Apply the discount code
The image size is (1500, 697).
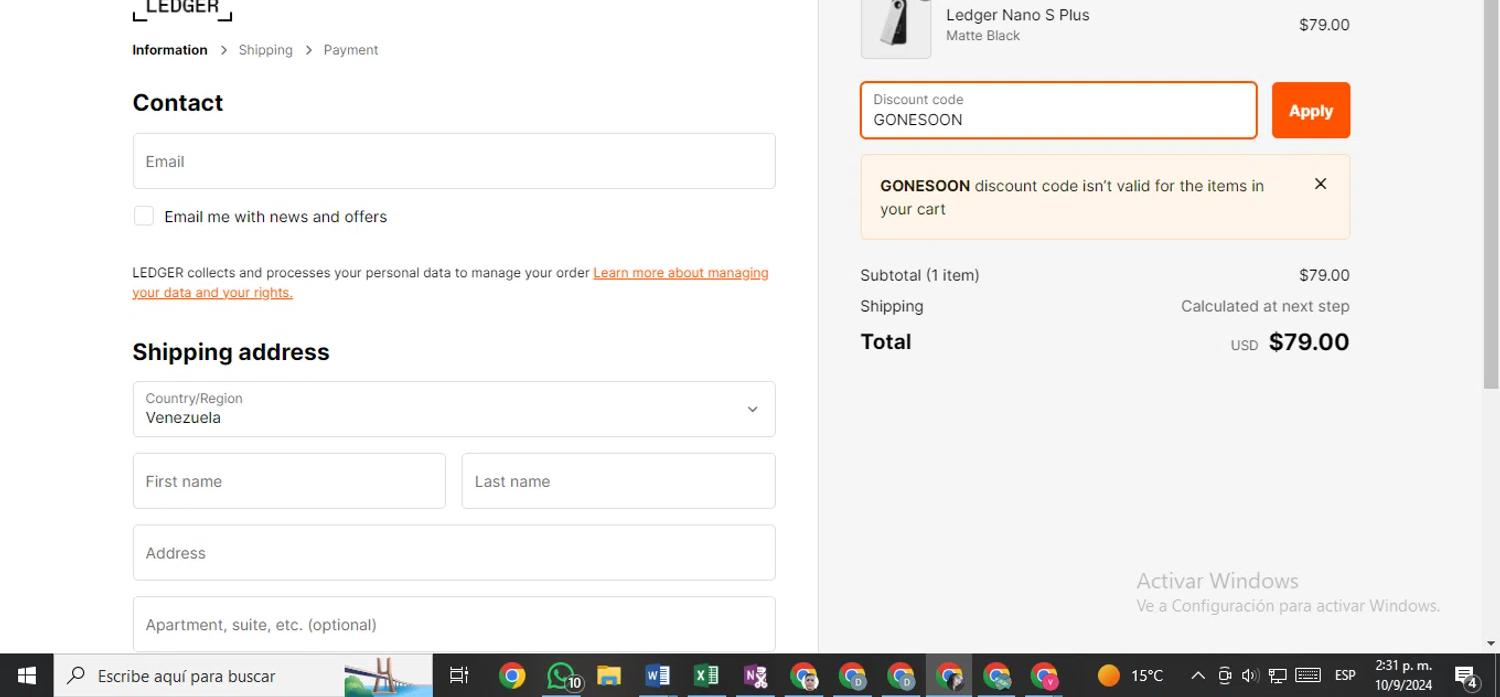[1311, 110]
